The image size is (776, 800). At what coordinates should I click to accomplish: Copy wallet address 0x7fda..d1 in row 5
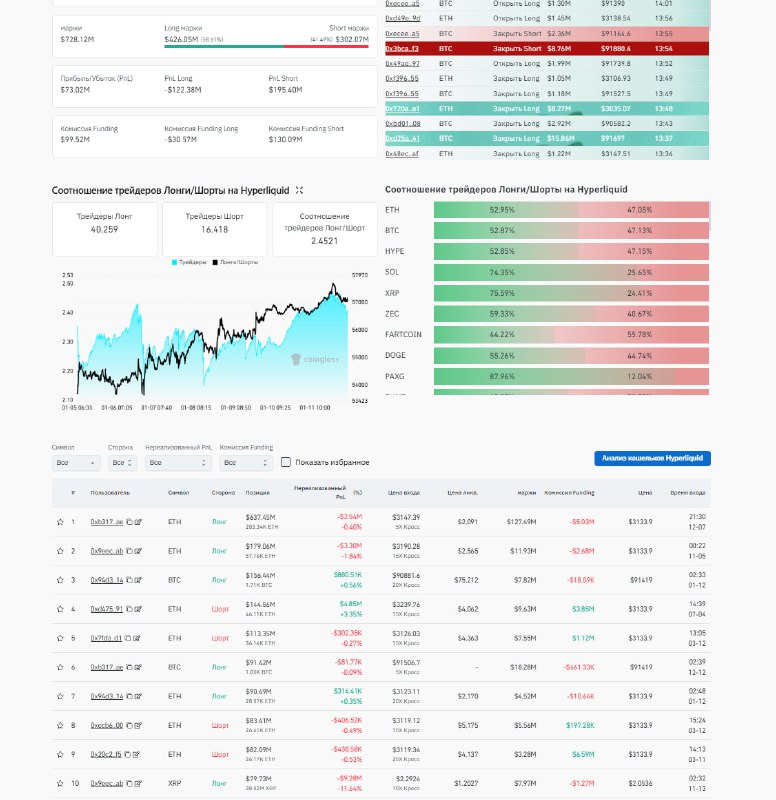[x=128, y=638]
